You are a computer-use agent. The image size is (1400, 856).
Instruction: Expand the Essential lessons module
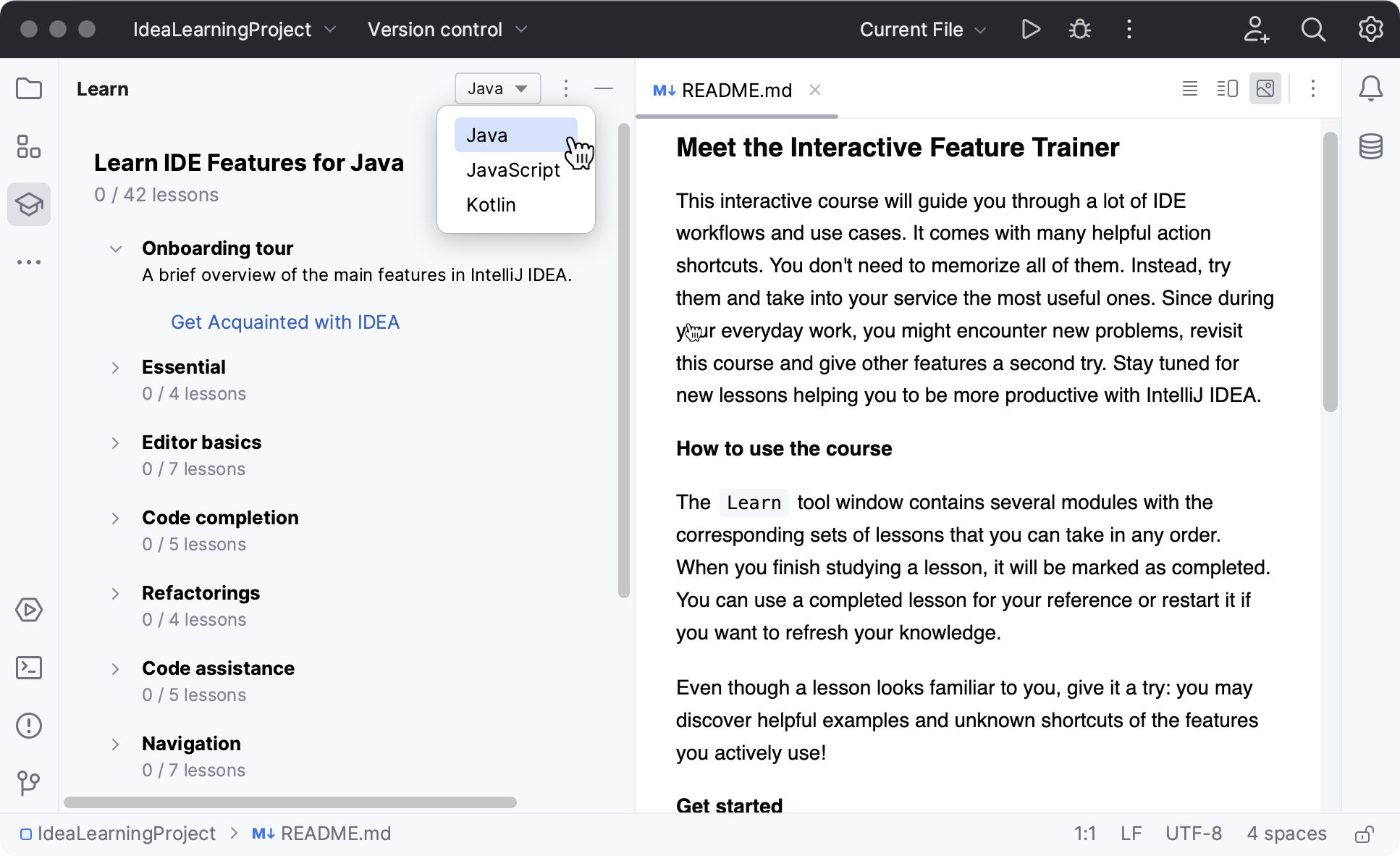click(x=115, y=368)
